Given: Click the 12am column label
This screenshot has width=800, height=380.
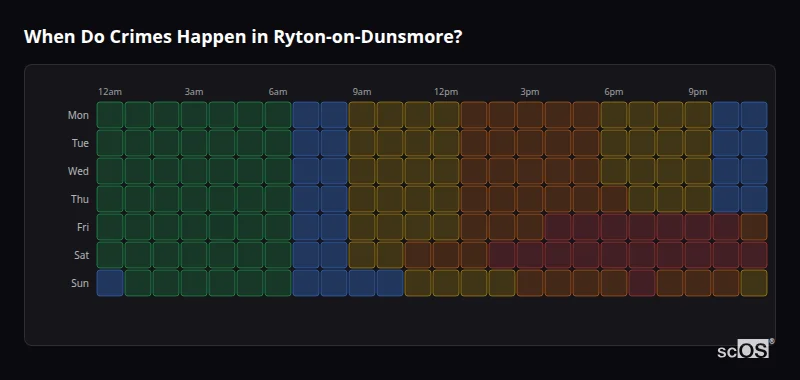Looking at the screenshot, I should (110, 92).
